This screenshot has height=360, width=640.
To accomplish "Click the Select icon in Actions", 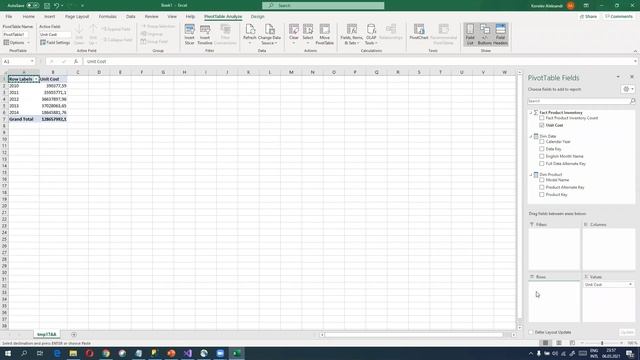I will pos(308,34).
